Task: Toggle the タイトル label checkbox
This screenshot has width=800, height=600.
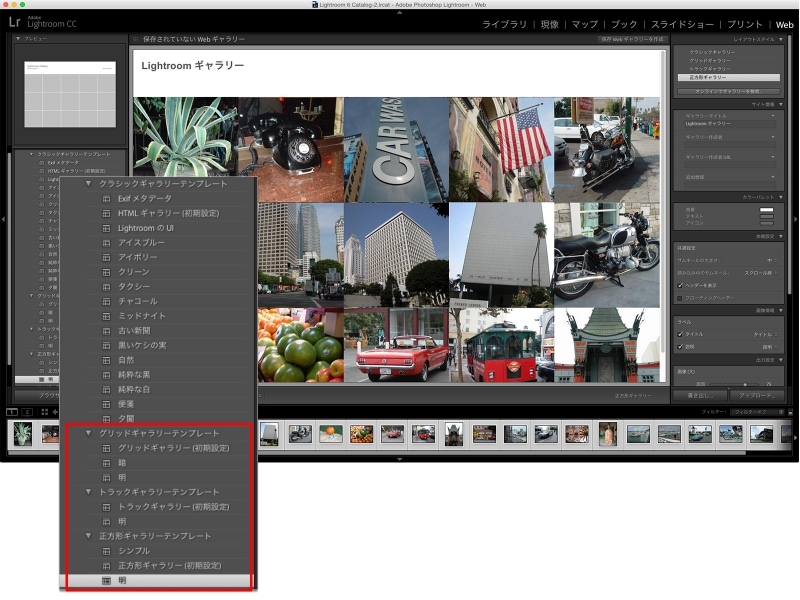Action: [681, 334]
